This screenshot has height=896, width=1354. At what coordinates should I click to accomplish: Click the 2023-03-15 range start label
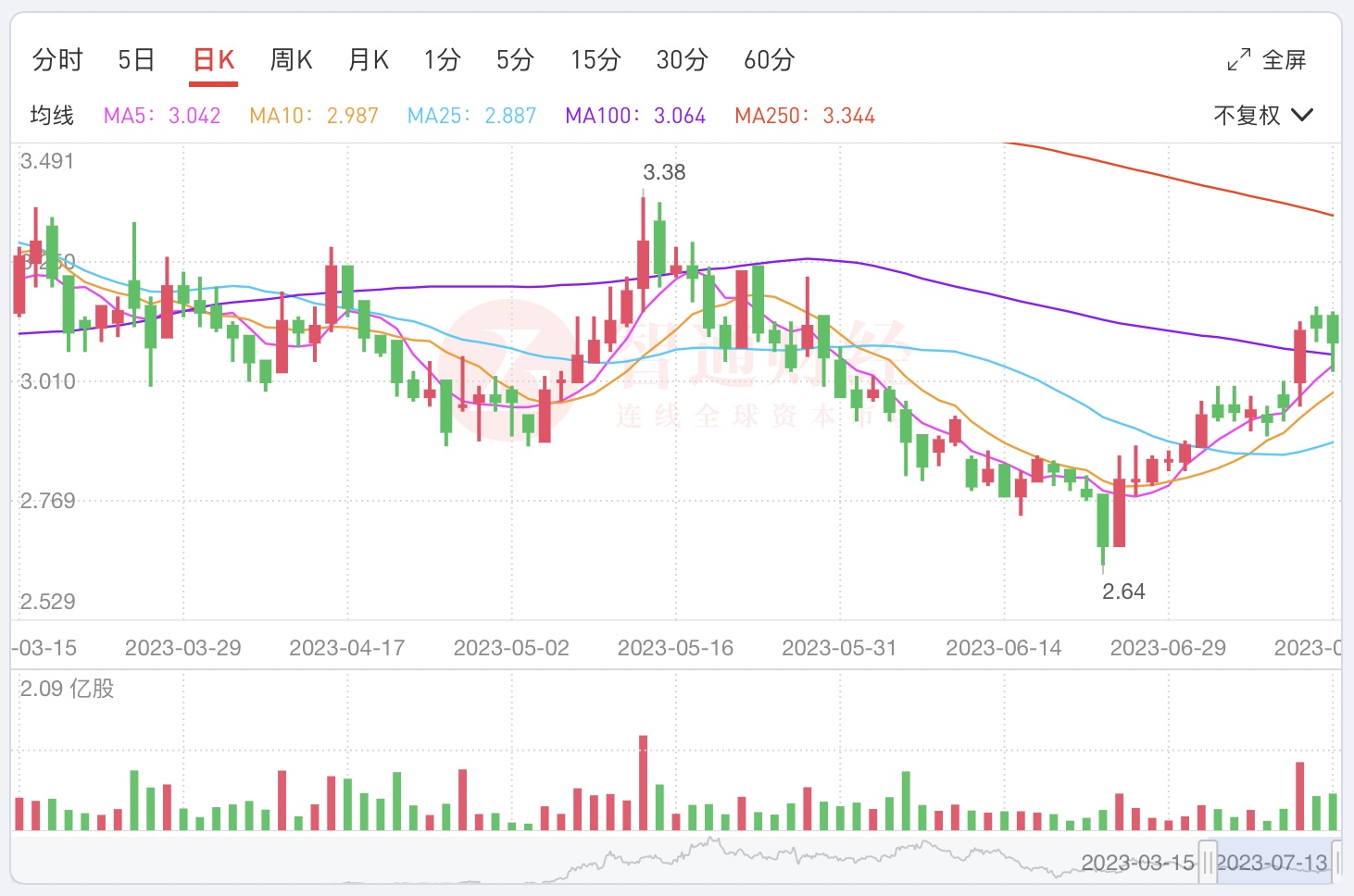[x=1138, y=863]
